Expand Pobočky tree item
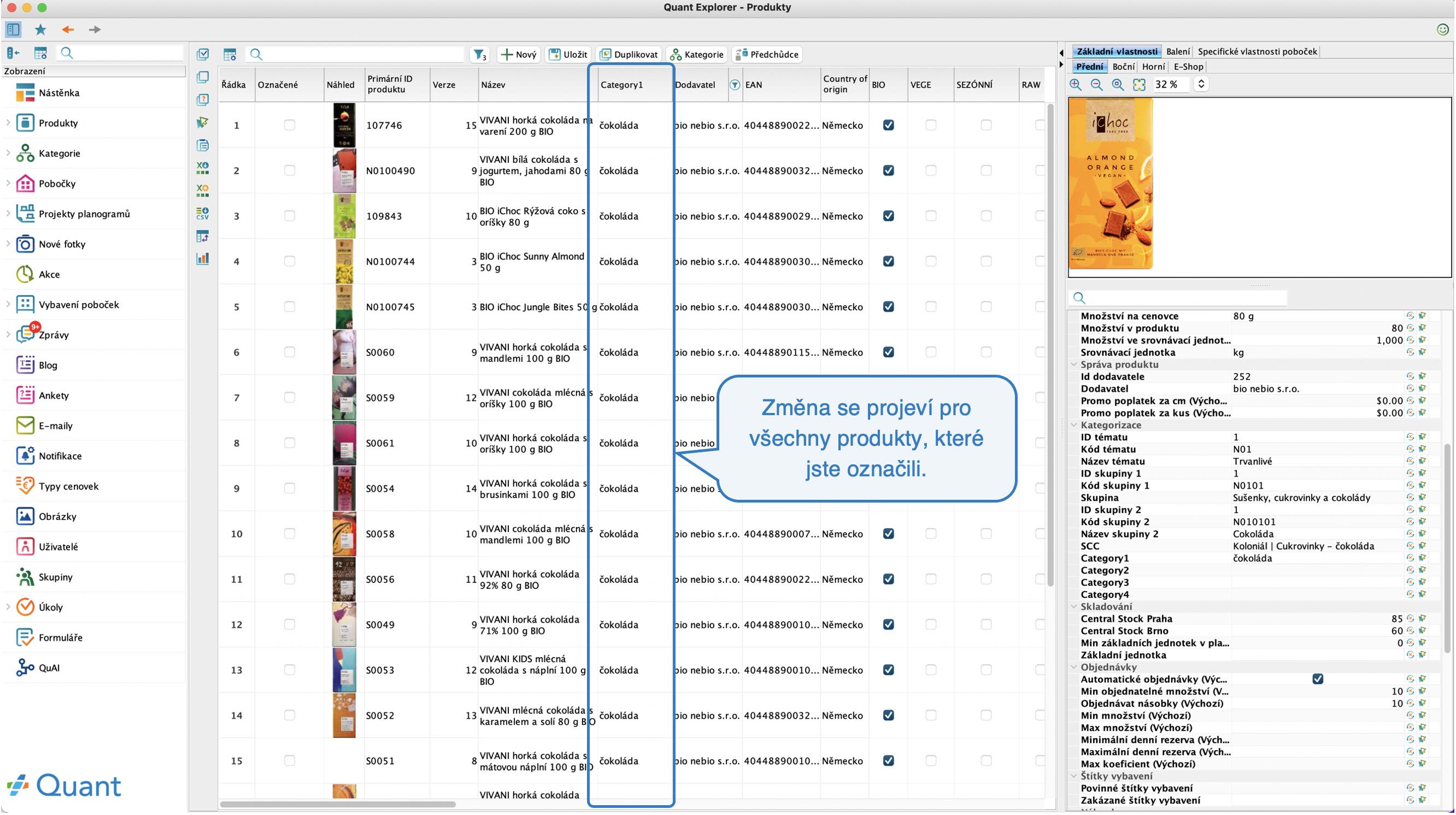The image size is (1456, 815). click(8, 183)
